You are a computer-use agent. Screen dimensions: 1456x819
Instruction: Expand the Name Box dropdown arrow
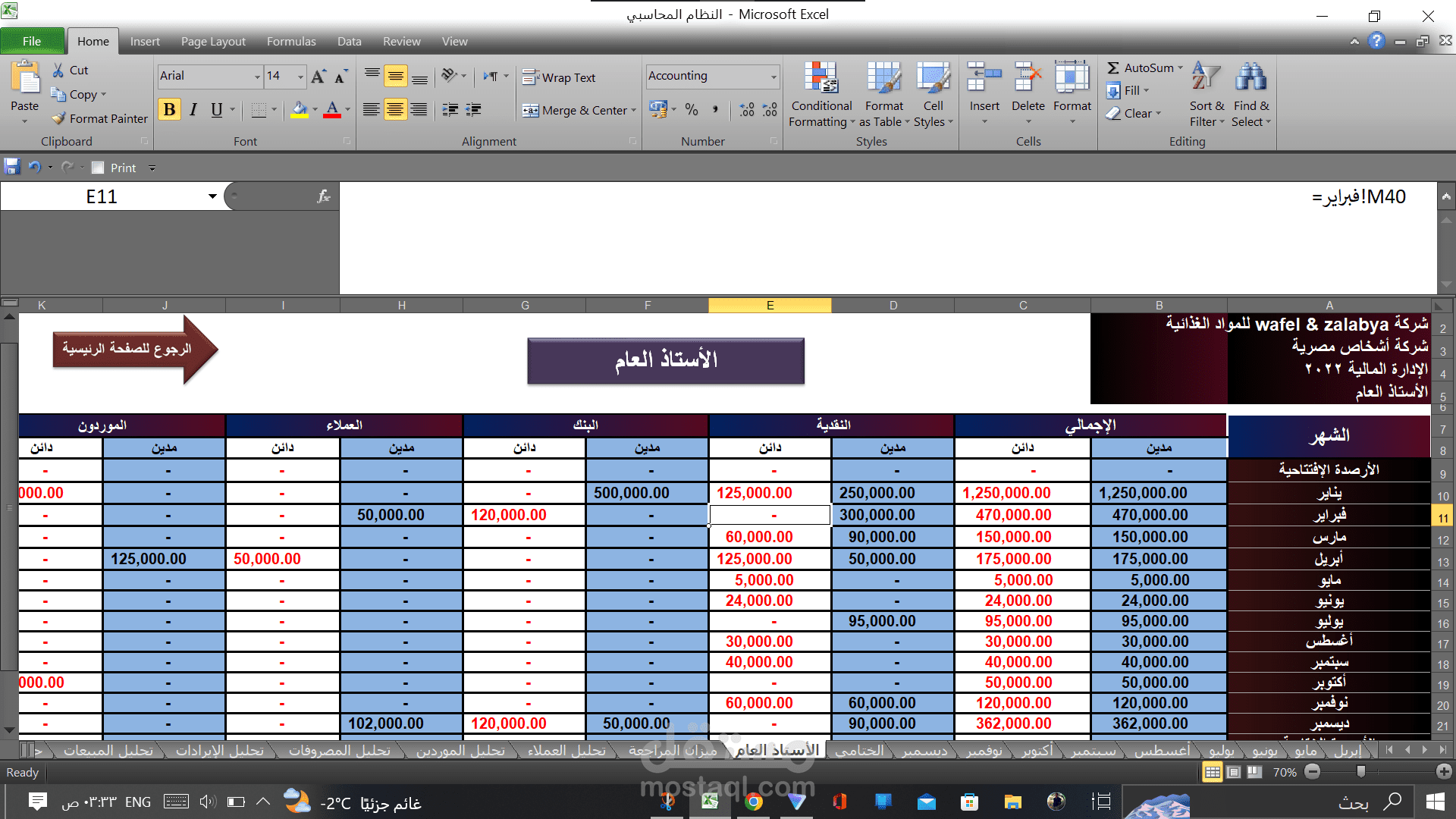click(212, 196)
